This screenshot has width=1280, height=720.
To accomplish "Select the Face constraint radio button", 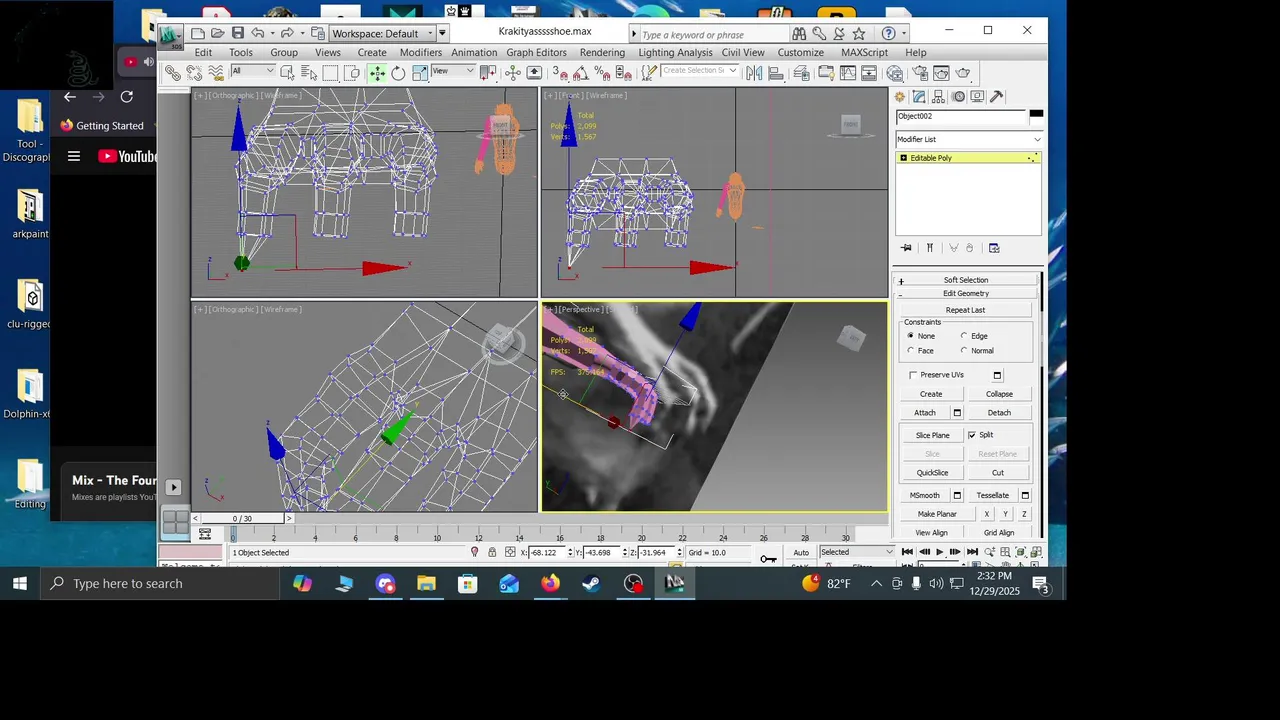I will click(x=910, y=351).
